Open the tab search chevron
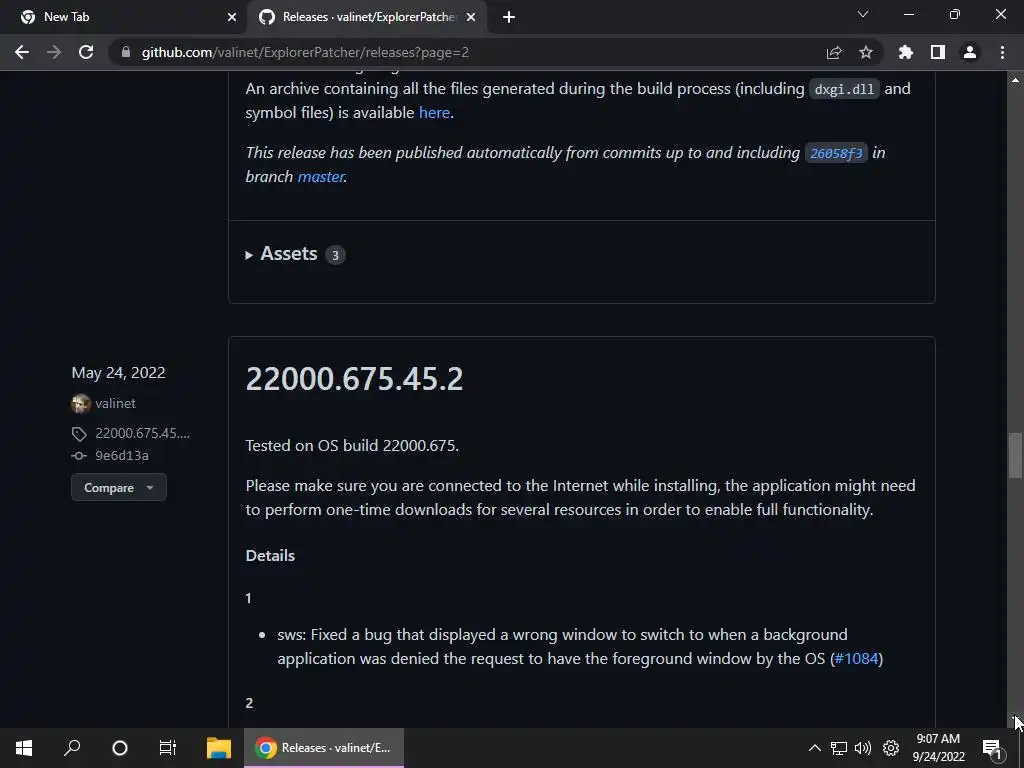 863,14
